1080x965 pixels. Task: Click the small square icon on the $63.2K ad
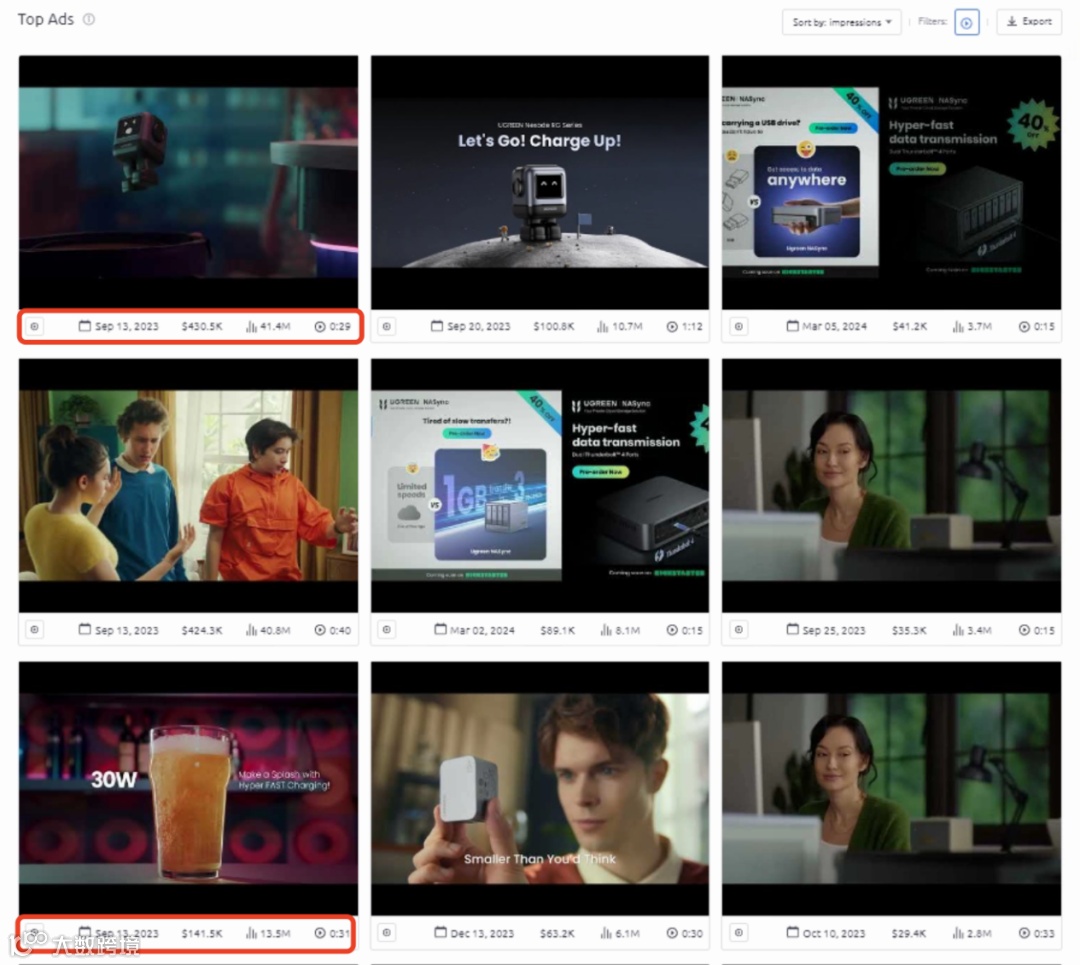point(387,933)
